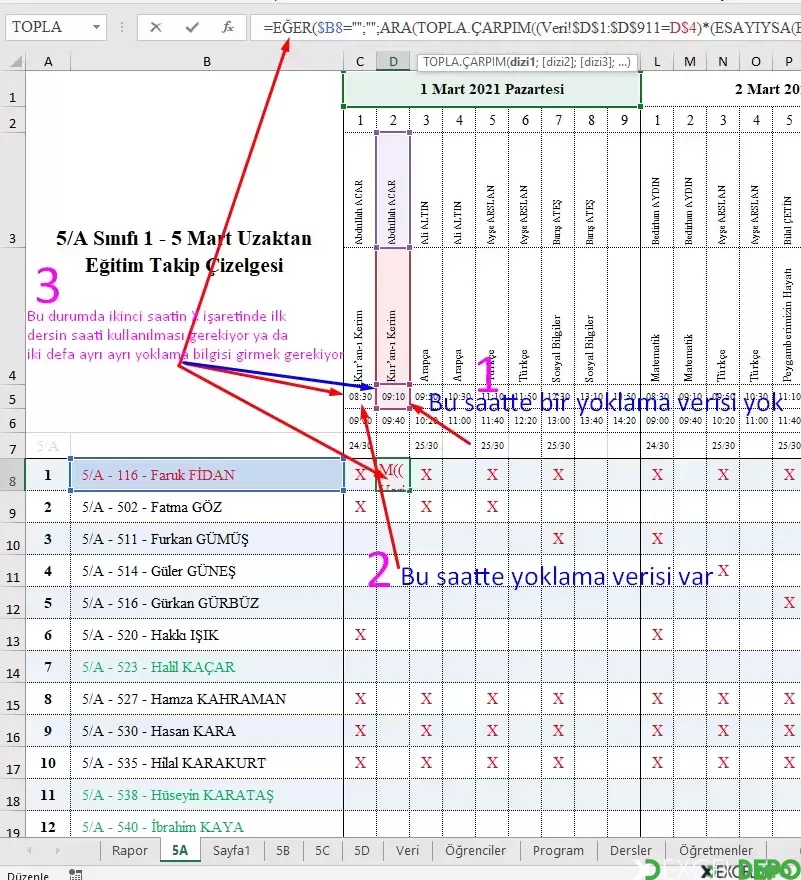This screenshot has width=801, height=880.
Task: Click into the formula bar text
Action: (x=528, y=27)
